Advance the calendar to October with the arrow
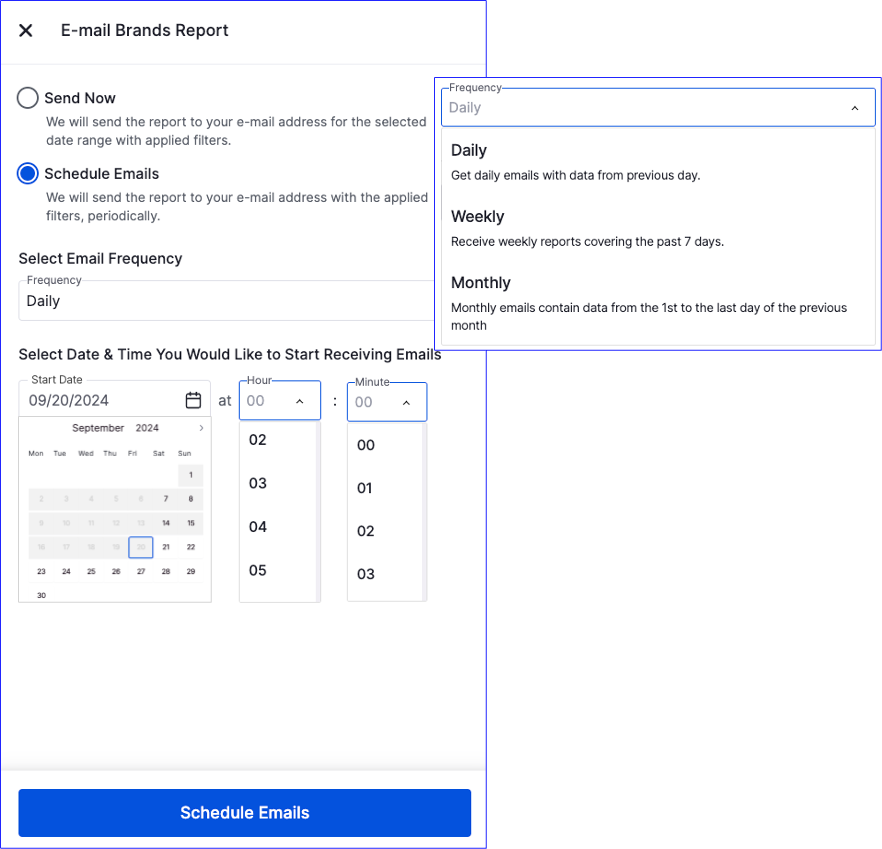This screenshot has width=882, height=849. click(x=199, y=427)
